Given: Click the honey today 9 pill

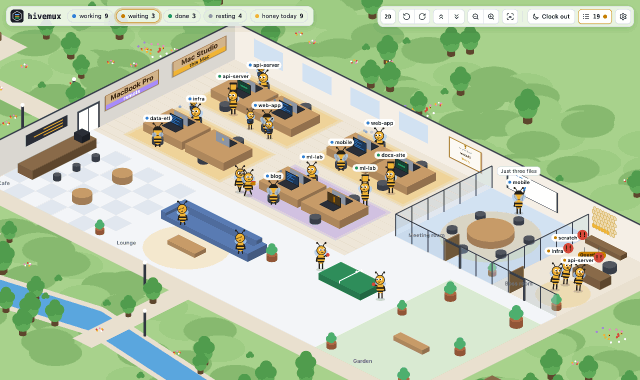Looking at the screenshot, I should (279, 16).
